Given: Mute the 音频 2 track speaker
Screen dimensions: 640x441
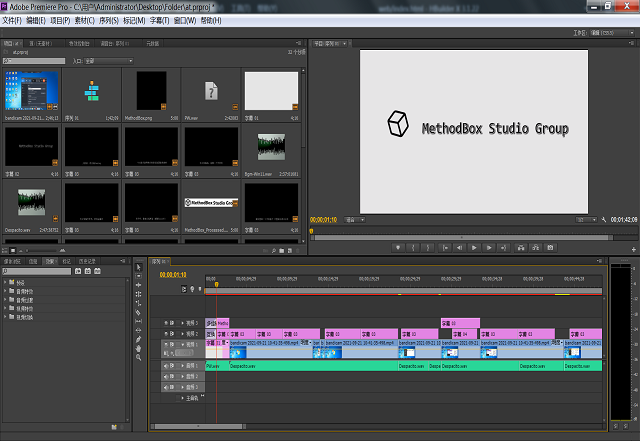Looking at the screenshot, I should coord(166,376).
